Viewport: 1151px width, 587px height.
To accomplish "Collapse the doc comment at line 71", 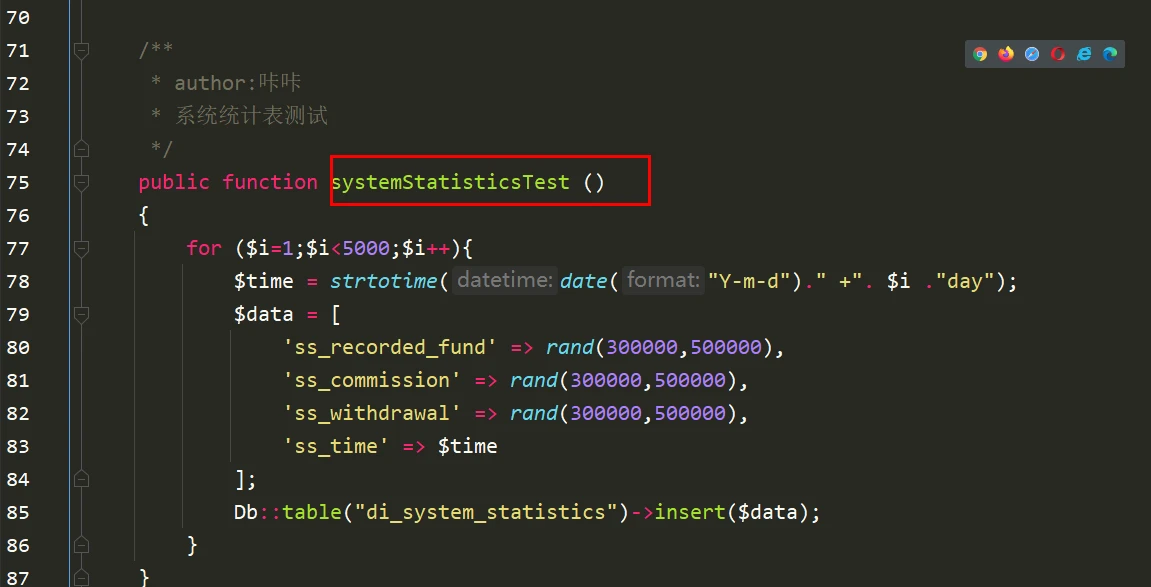I will (x=81, y=50).
